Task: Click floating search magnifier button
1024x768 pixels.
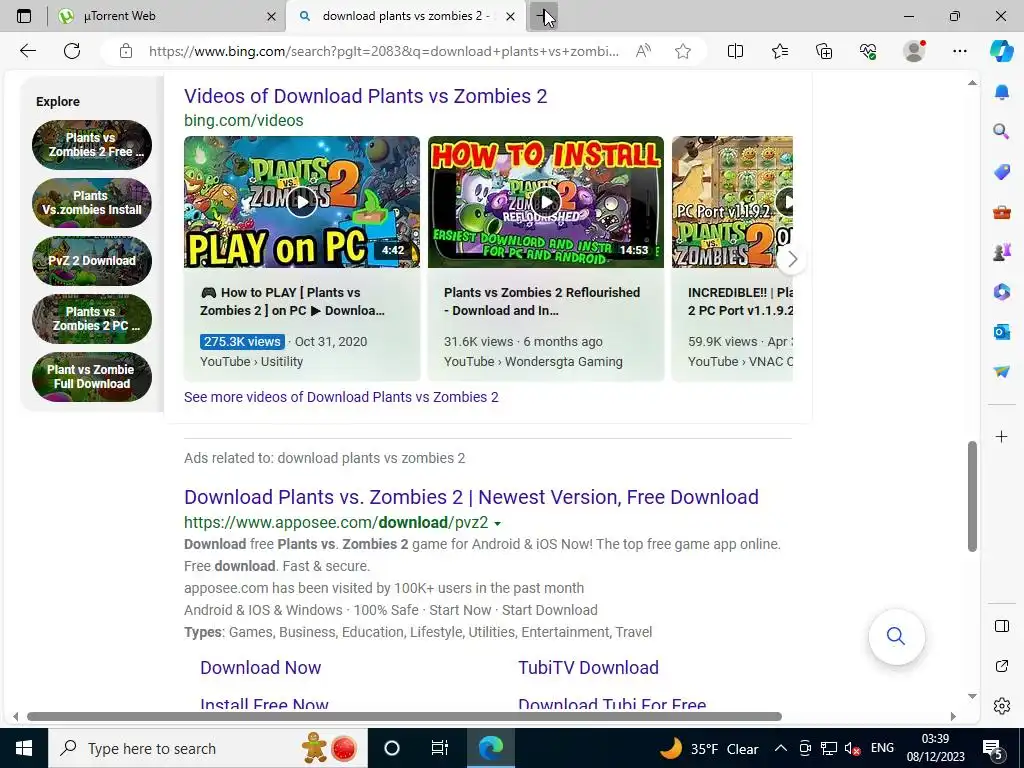Action: tap(896, 636)
